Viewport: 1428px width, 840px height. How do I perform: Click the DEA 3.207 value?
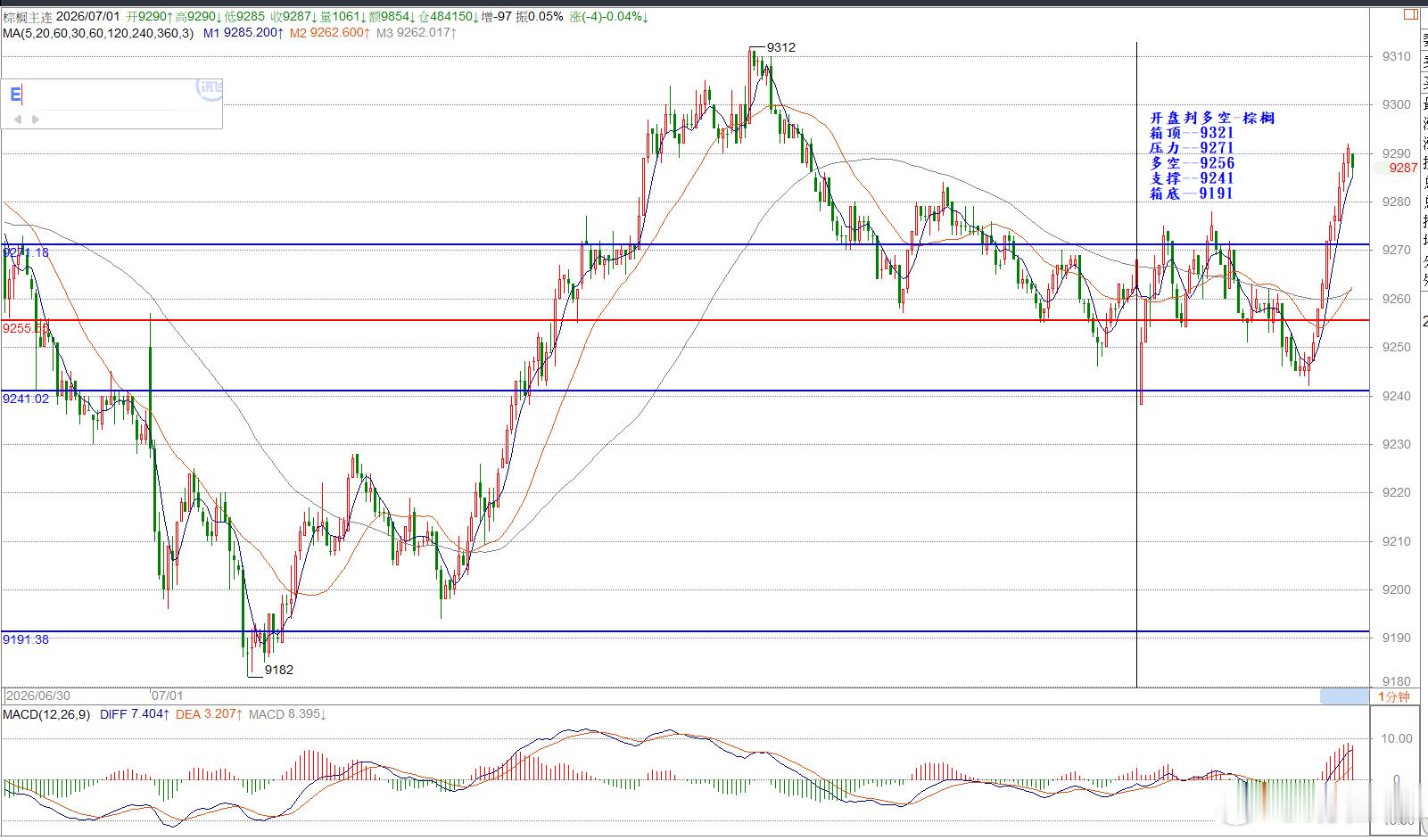click(209, 714)
